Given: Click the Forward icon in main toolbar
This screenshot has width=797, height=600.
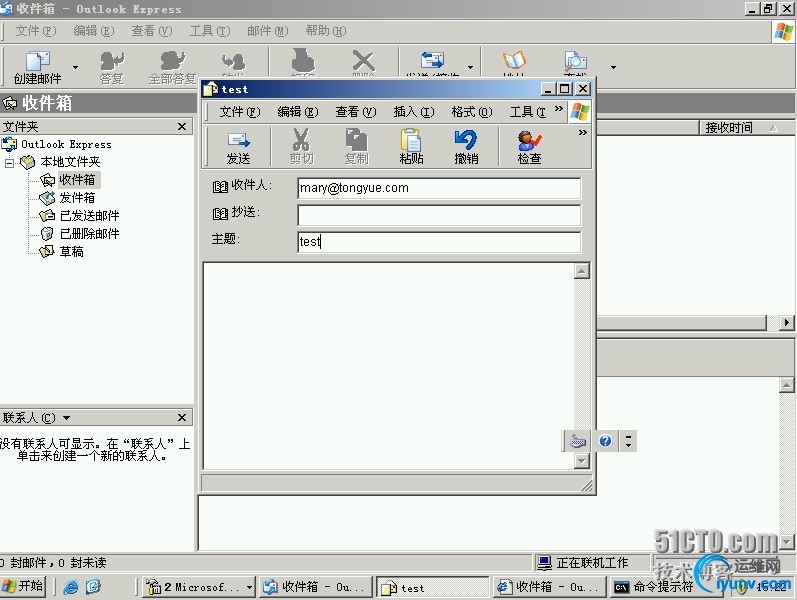Looking at the screenshot, I should 233,62.
